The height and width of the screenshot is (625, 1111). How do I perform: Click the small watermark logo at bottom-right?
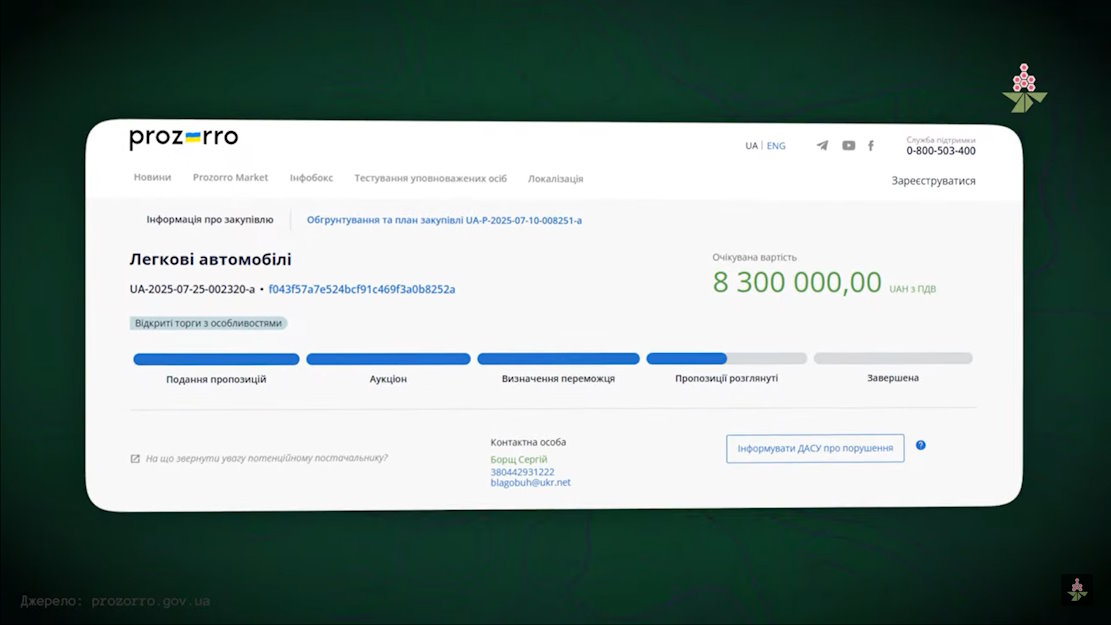[x=1077, y=589]
